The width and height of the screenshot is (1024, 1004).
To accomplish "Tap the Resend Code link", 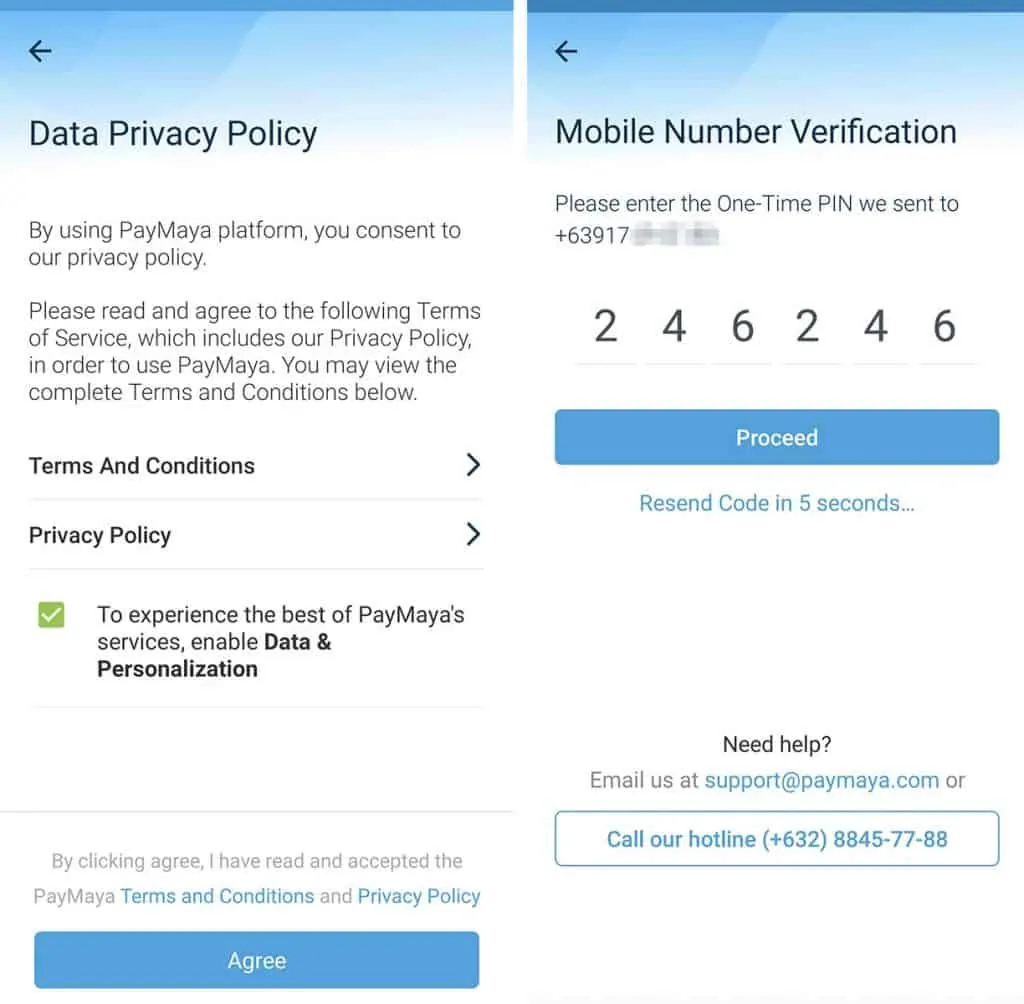I will pos(776,503).
